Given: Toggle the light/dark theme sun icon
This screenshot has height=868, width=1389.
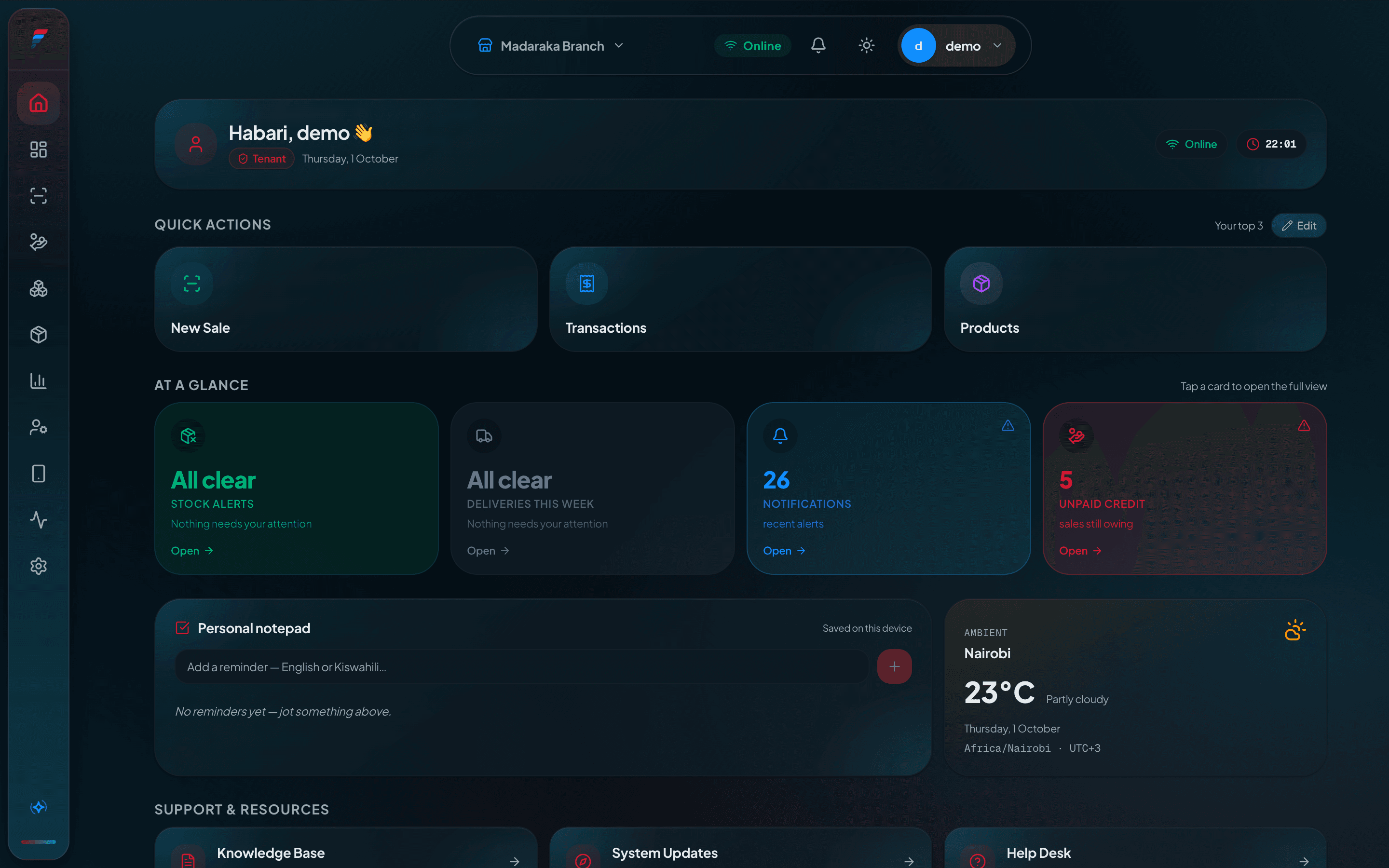Looking at the screenshot, I should [x=867, y=45].
